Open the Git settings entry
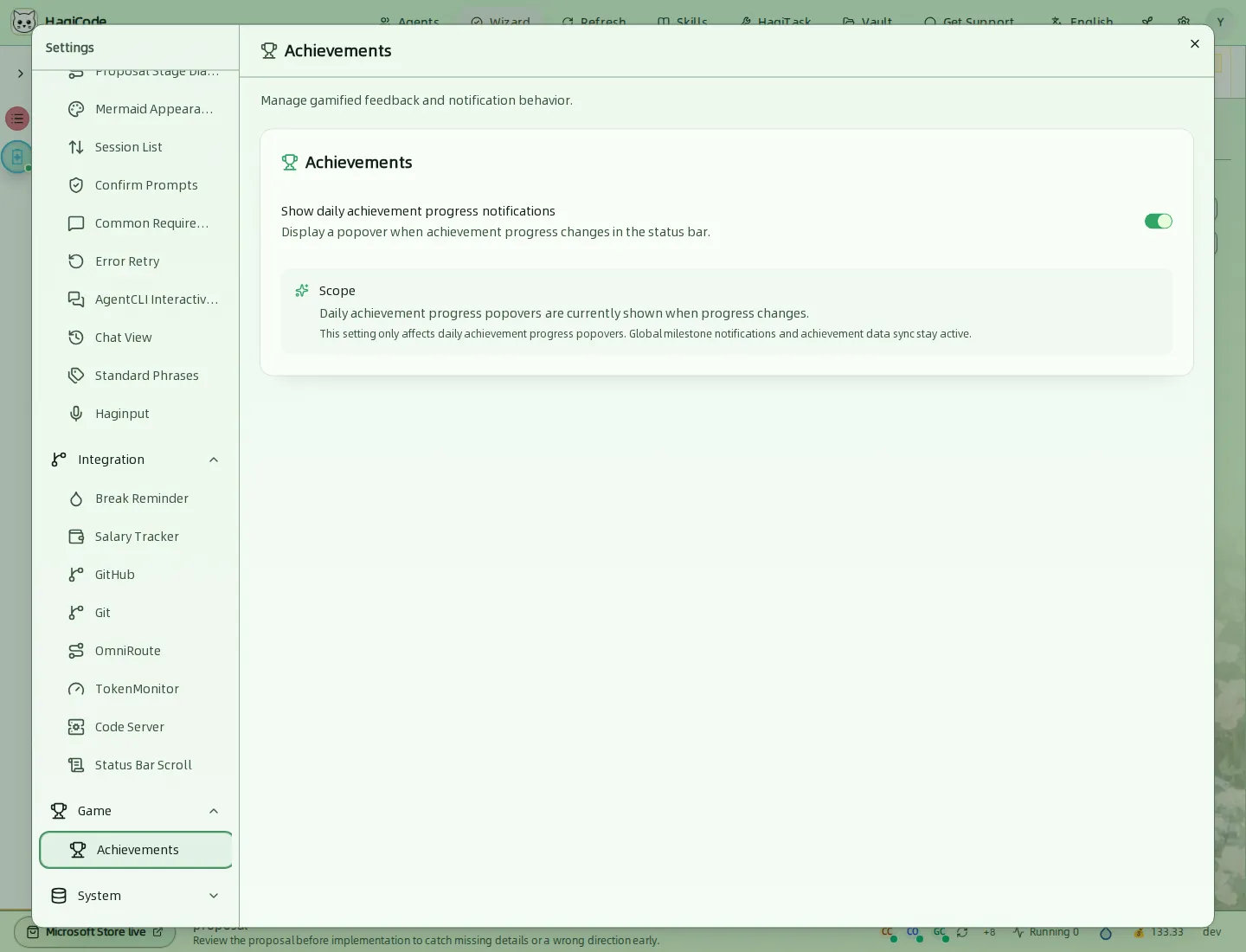Image resolution: width=1246 pixels, height=952 pixels. click(136, 613)
